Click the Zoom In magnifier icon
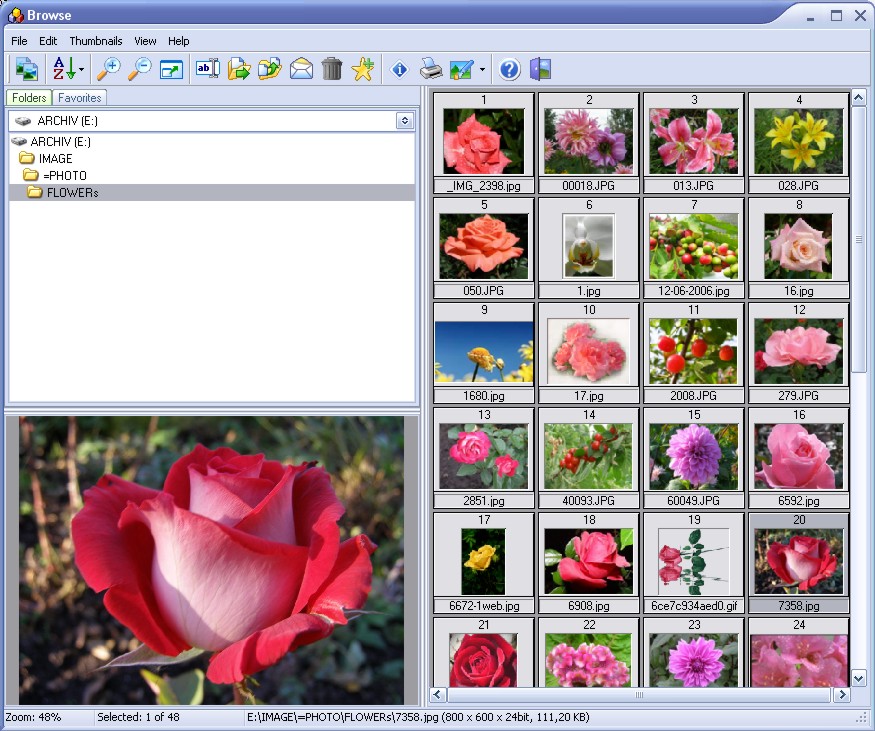The height and width of the screenshot is (731, 875). 108,69
